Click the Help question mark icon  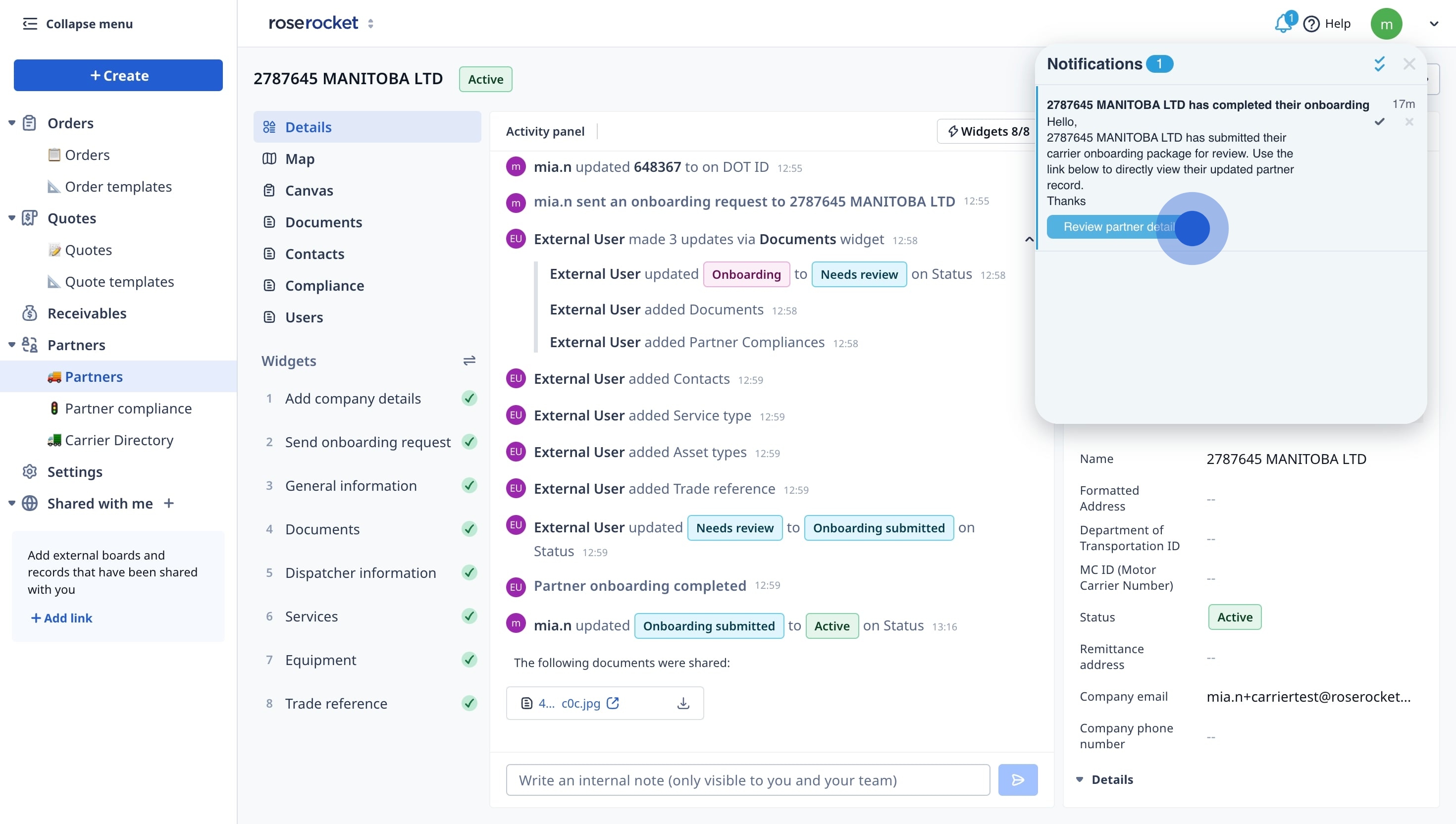coord(1311,24)
